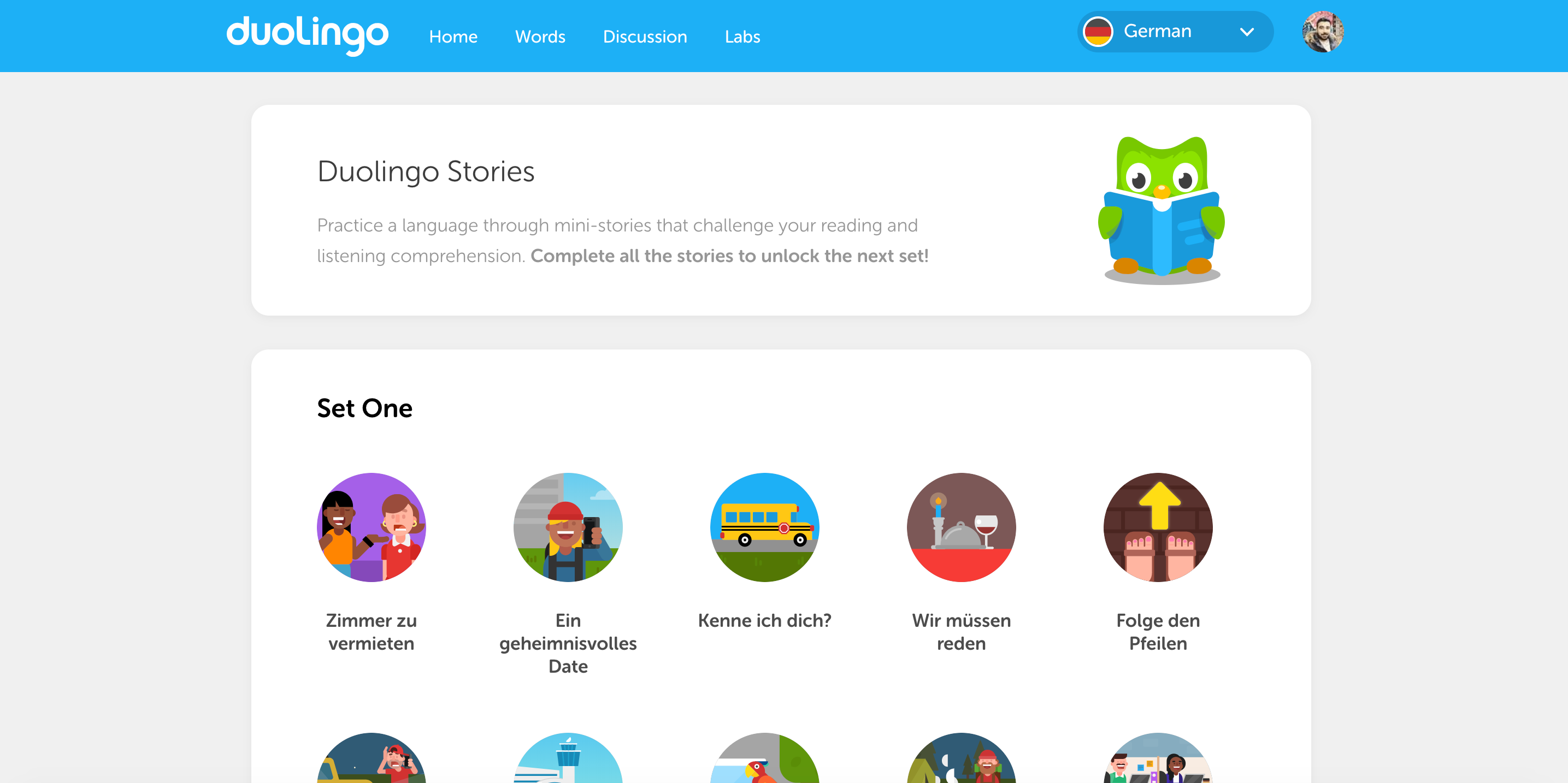Open the Wir müssen reden dinner icon

click(x=961, y=527)
